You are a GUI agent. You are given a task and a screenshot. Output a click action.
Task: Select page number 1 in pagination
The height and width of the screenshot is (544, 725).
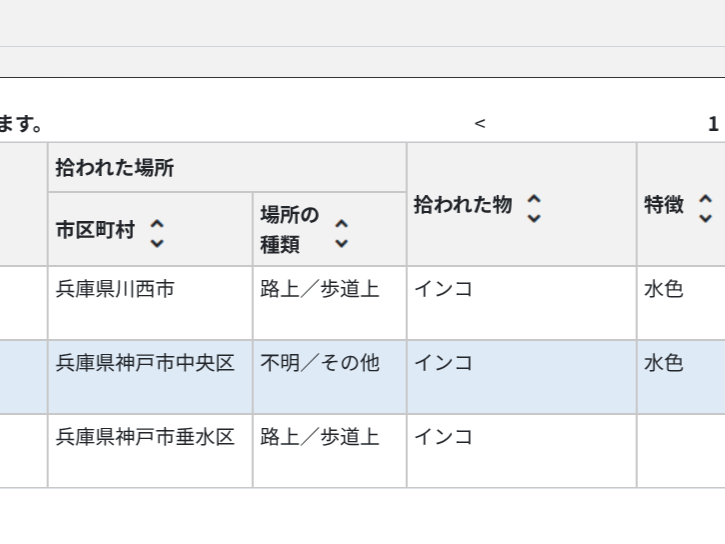pyautogui.click(x=713, y=124)
